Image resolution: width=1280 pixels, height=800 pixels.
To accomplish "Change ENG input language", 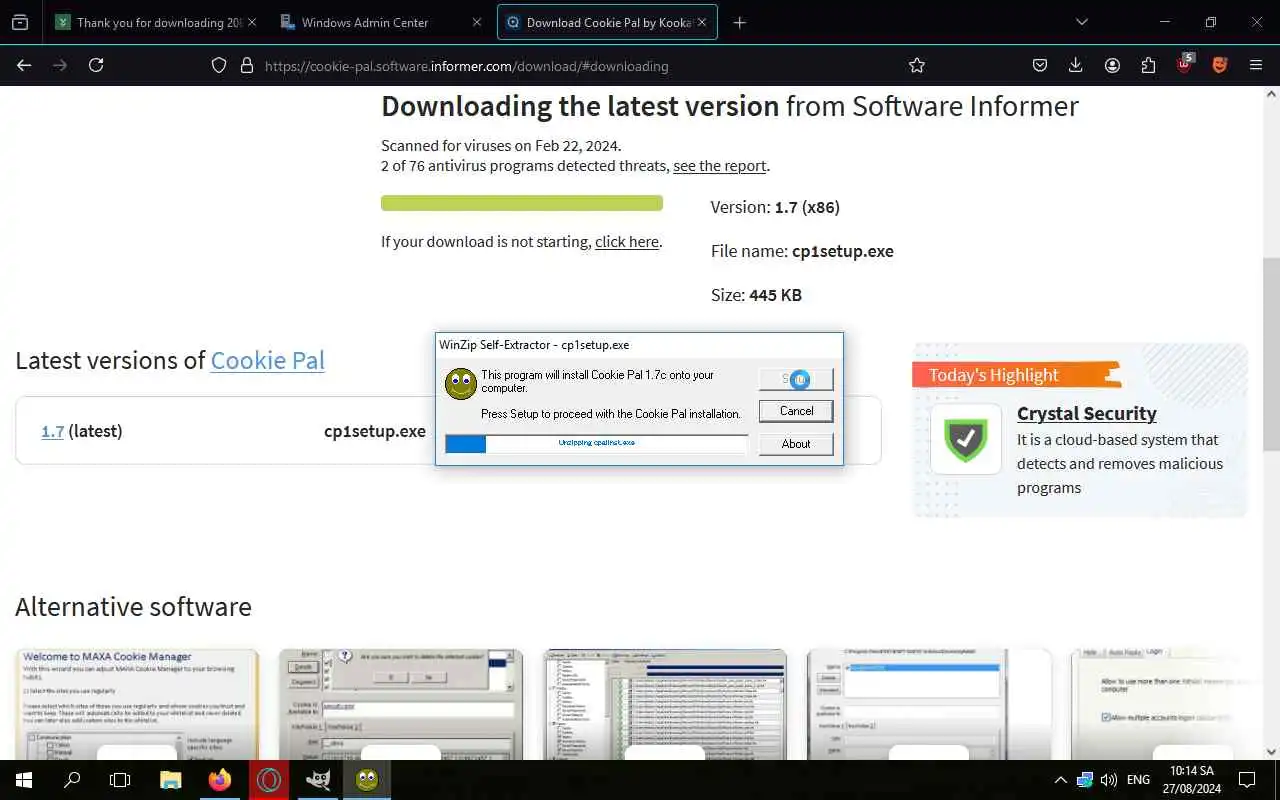I will (x=1138, y=780).
